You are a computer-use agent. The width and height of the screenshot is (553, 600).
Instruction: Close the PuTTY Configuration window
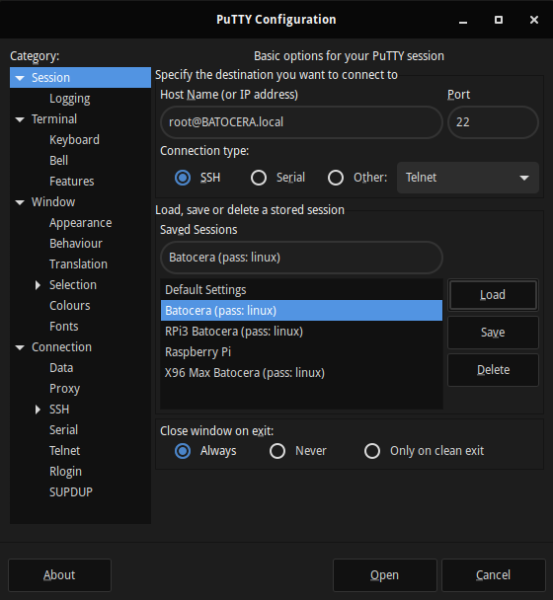[x=534, y=20]
